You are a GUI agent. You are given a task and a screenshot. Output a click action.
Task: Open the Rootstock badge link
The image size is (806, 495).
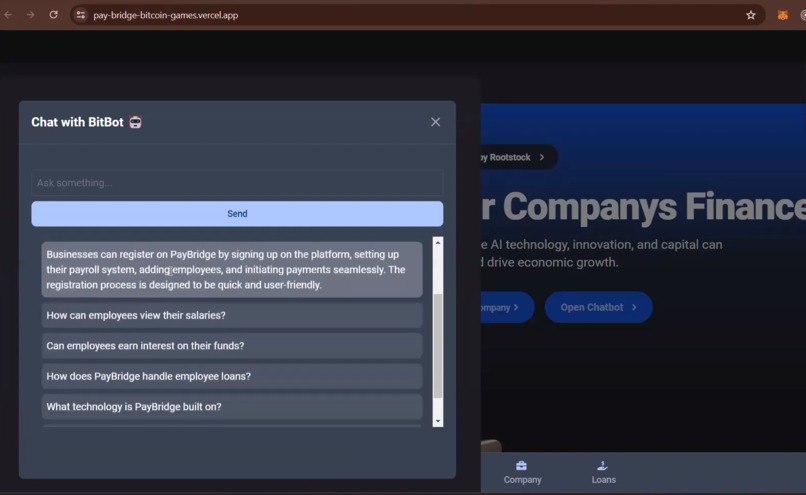pyautogui.click(x=519, y=157)
